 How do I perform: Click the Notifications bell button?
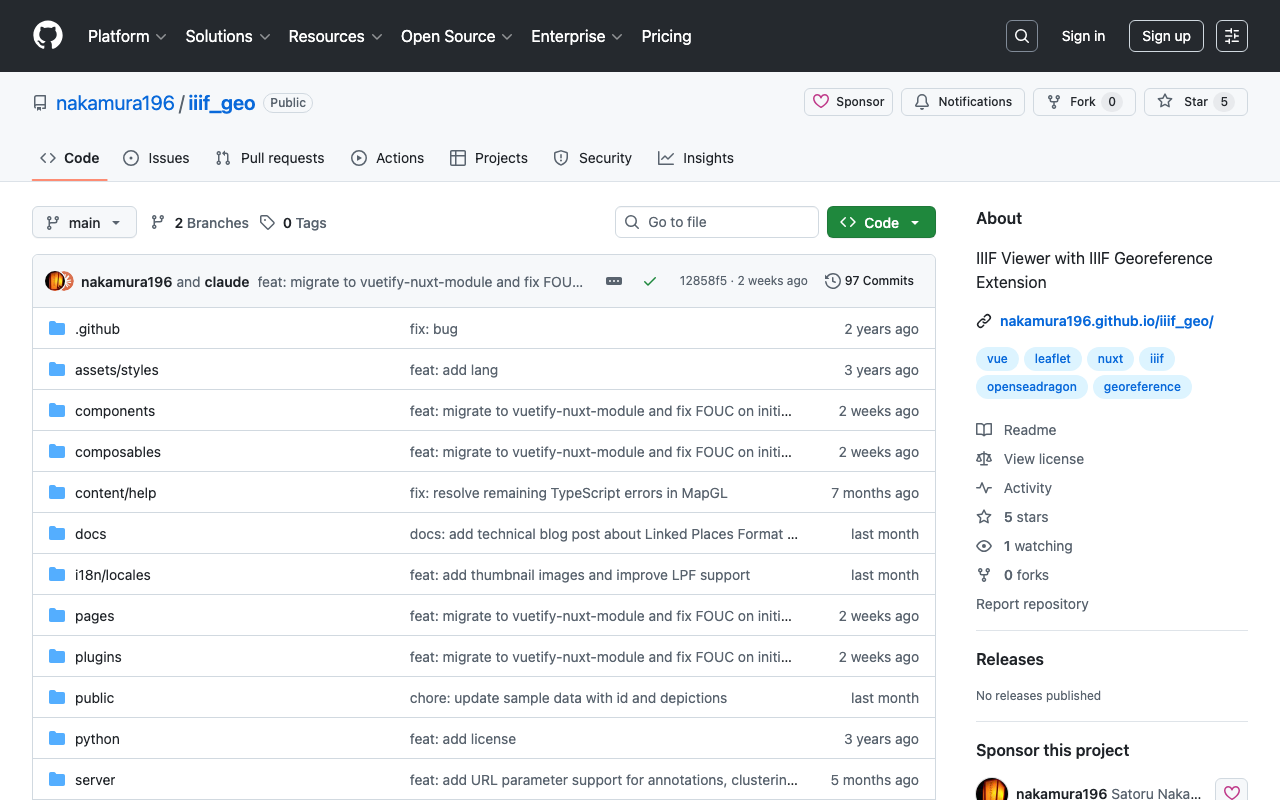point(962,102)
